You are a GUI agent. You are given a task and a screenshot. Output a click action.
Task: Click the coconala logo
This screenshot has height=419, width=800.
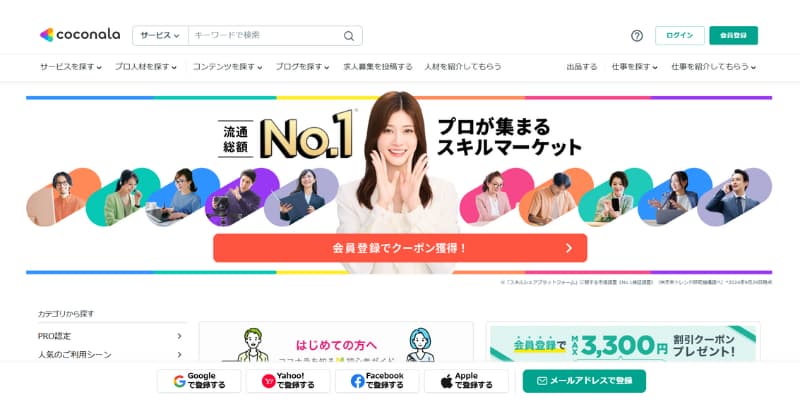[x=80, y=35]
